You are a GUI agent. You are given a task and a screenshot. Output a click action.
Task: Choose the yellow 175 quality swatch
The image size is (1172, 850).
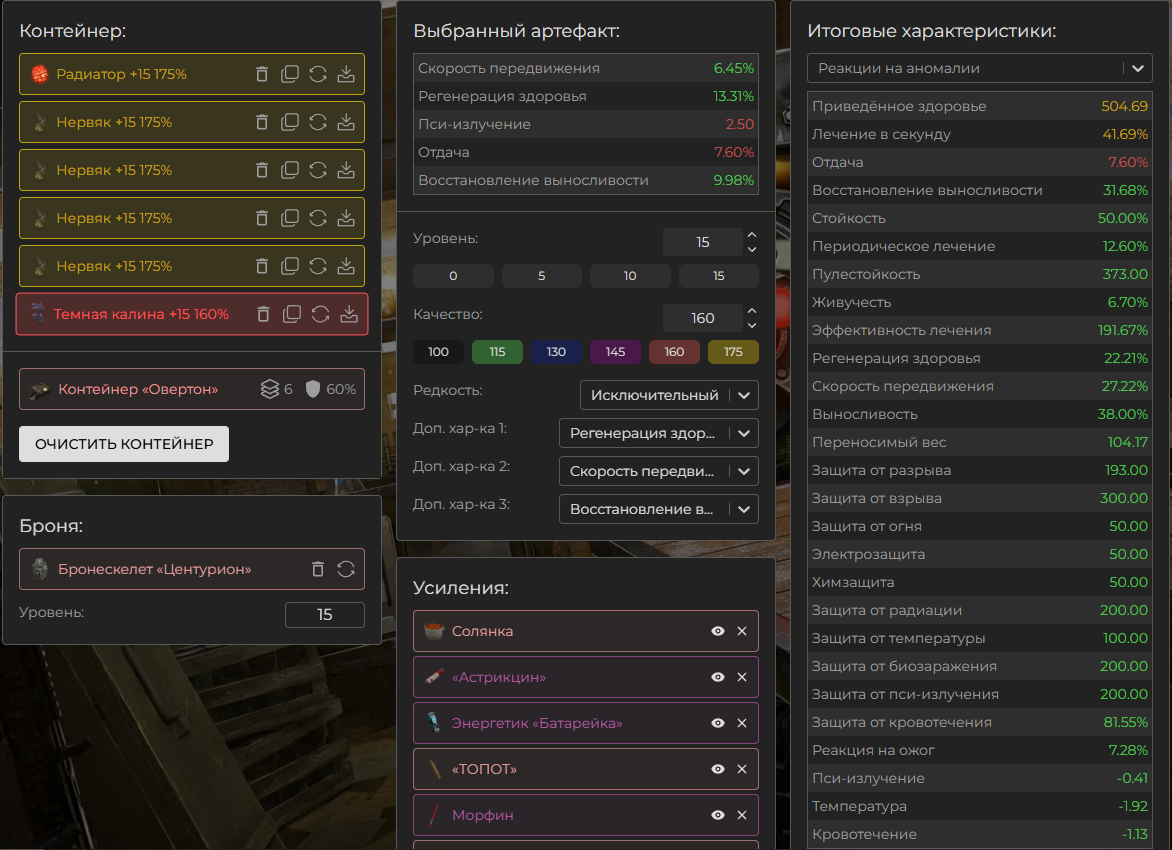[x=733, y=352]
